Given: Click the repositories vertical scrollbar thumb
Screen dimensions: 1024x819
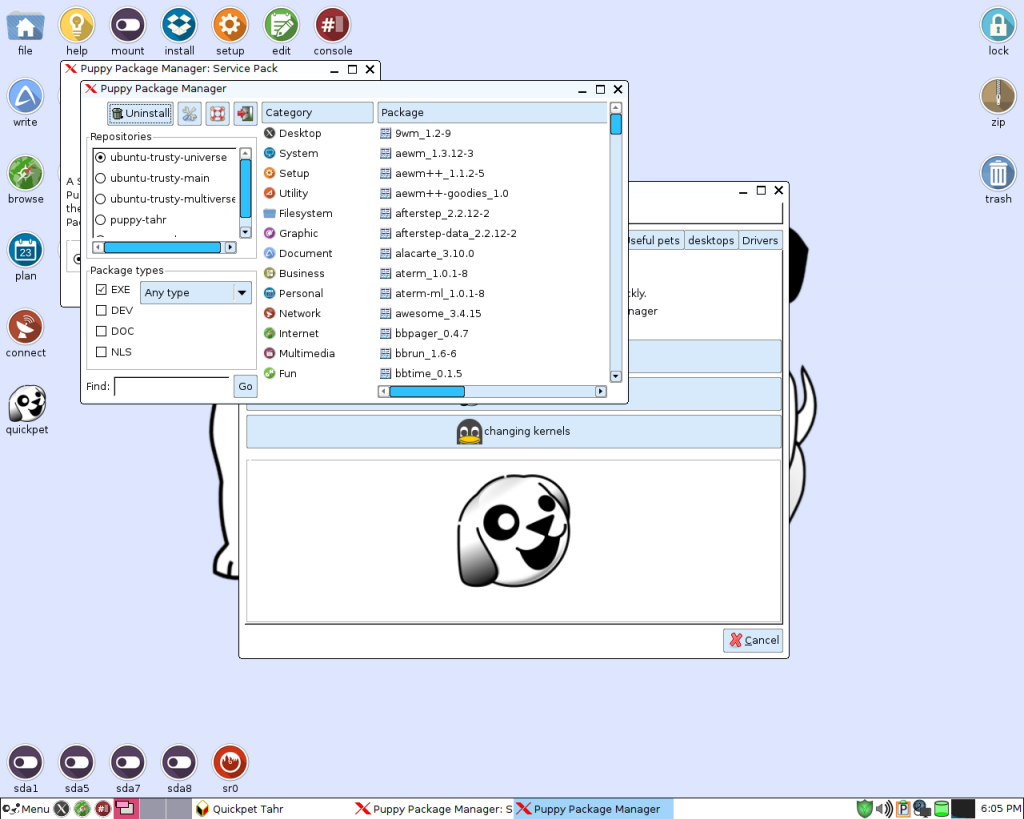Looking at the screenshot, I should [246, 188].
